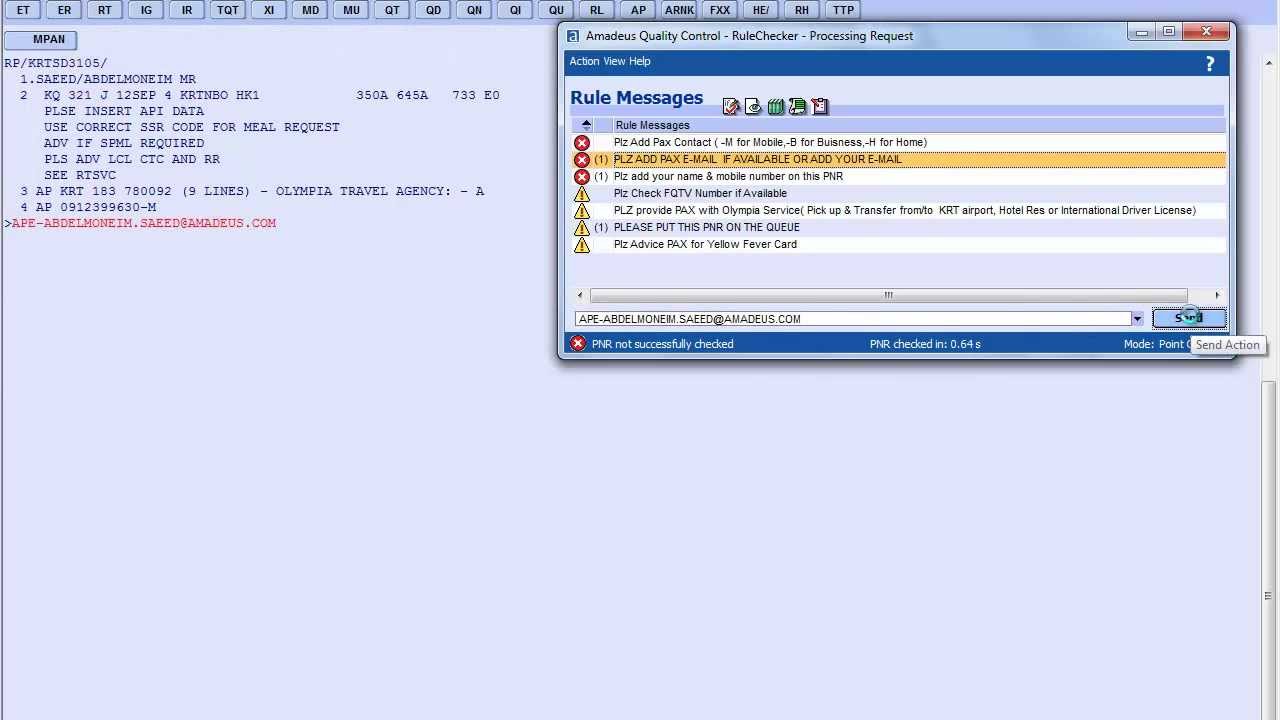Click the TQT quick command button
Viewport: 1280px width, 720px height.
pyautogui.click(x=228, y=10)
